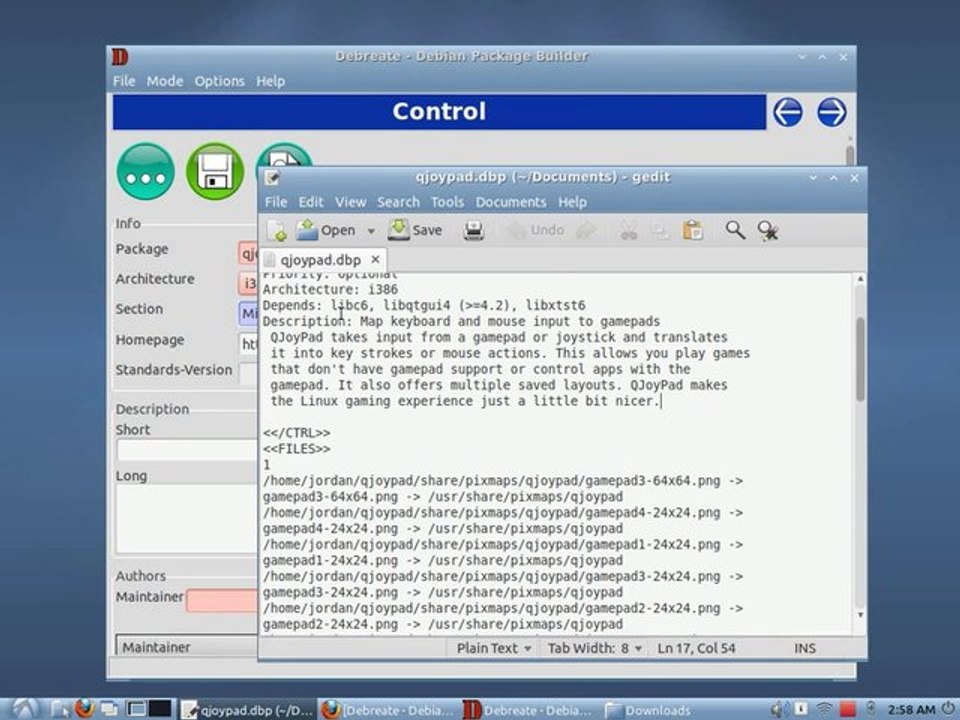Click the gedit window icon in title bar

[272, 178]
